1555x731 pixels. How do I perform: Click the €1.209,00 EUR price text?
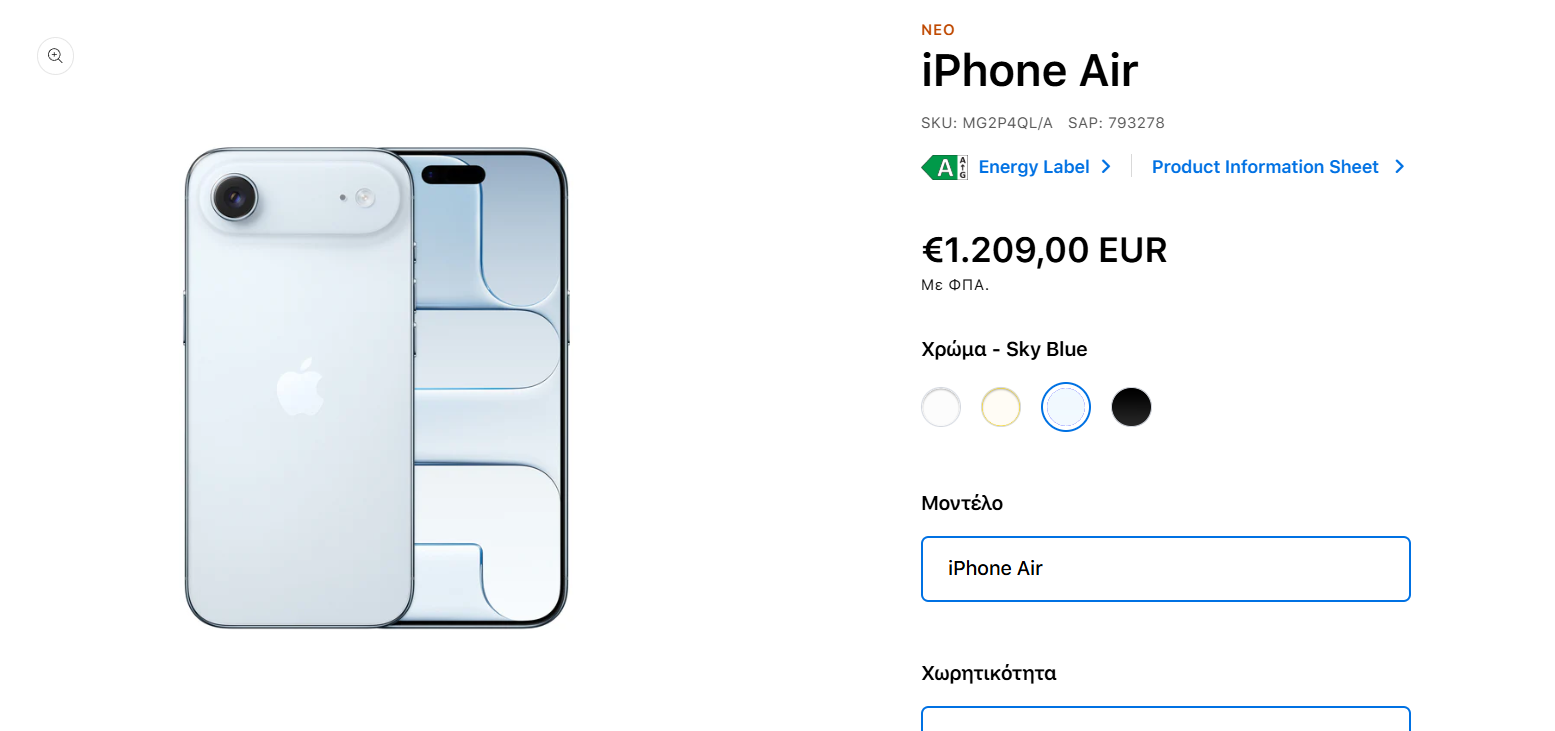click(x=1044, y=250)
